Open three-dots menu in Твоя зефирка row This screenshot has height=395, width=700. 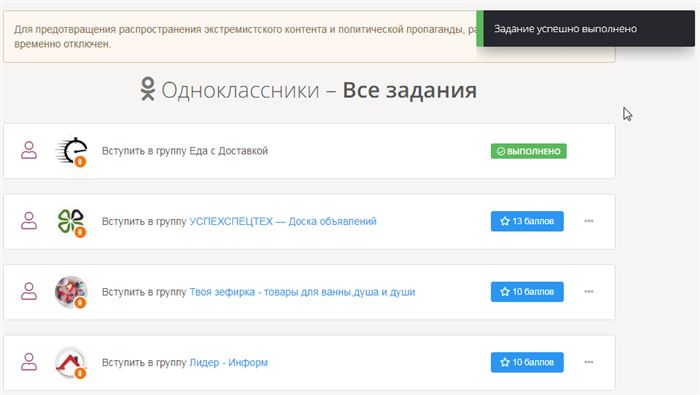click(589, 291)
